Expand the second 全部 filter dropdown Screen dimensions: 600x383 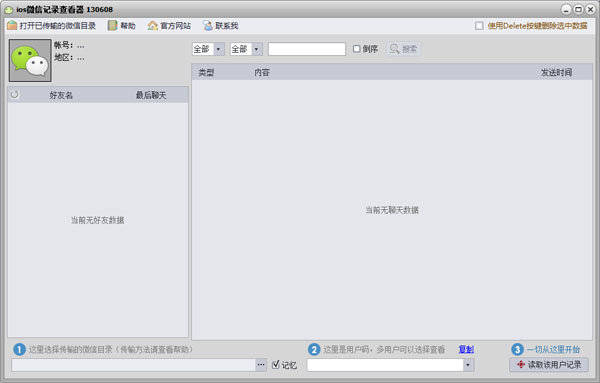tap(256, 49)
